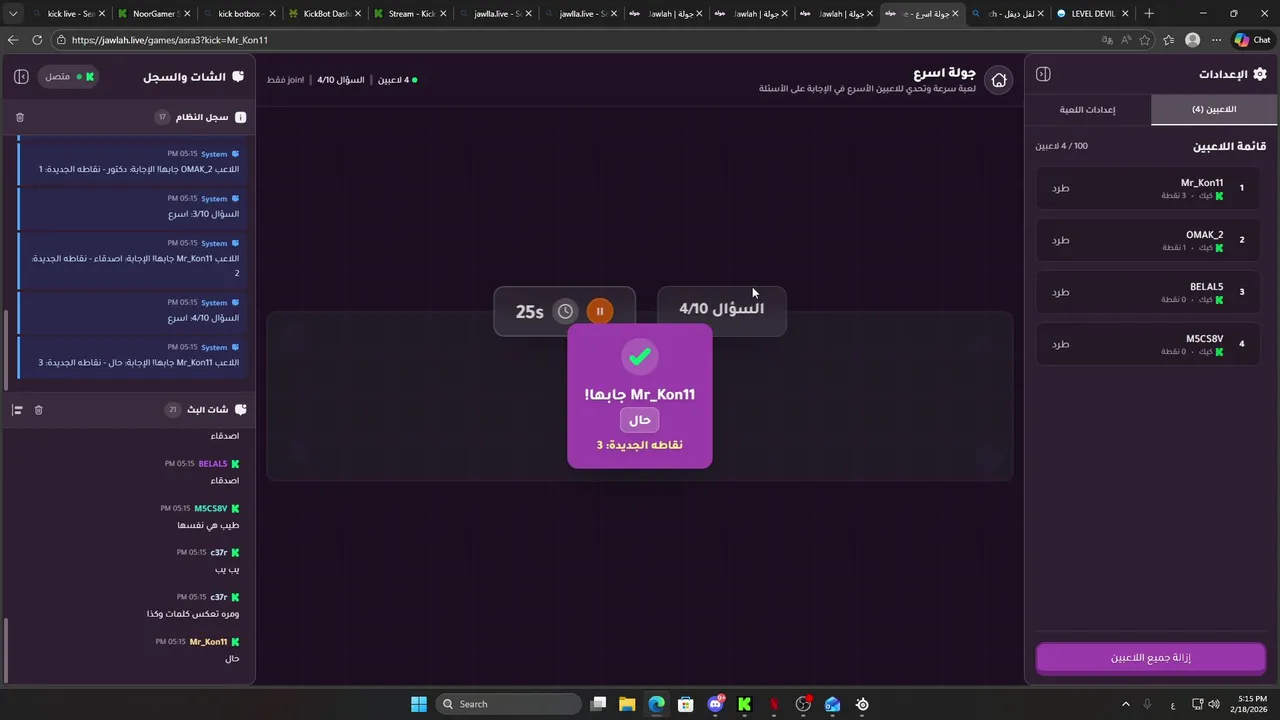Click the 100 / 4 لاعبين capacity label
This screenshot has width=1280, height=720.
tap(1062, 146)
